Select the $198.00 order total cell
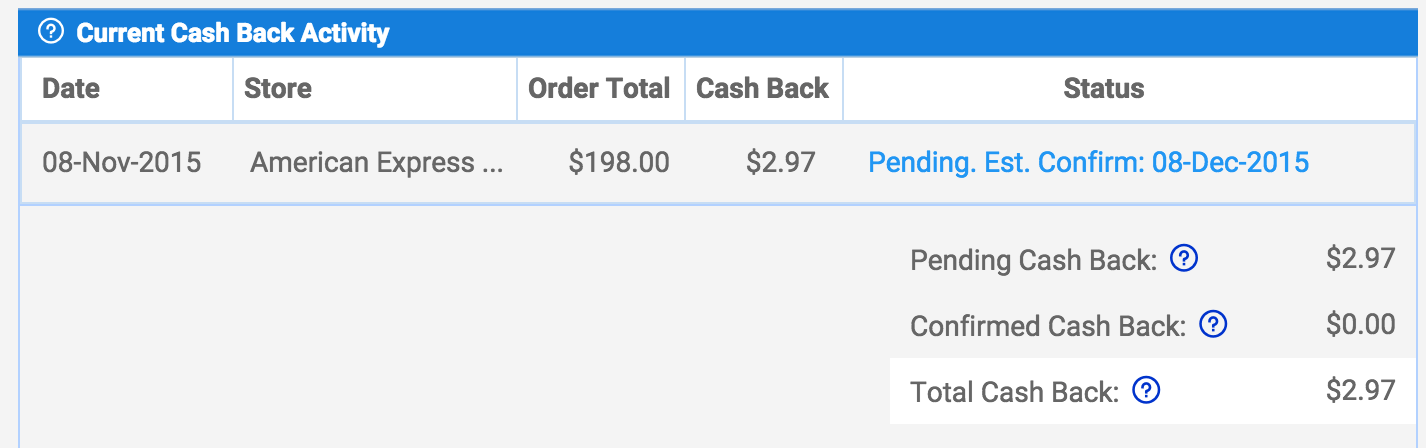 point(619,162)
